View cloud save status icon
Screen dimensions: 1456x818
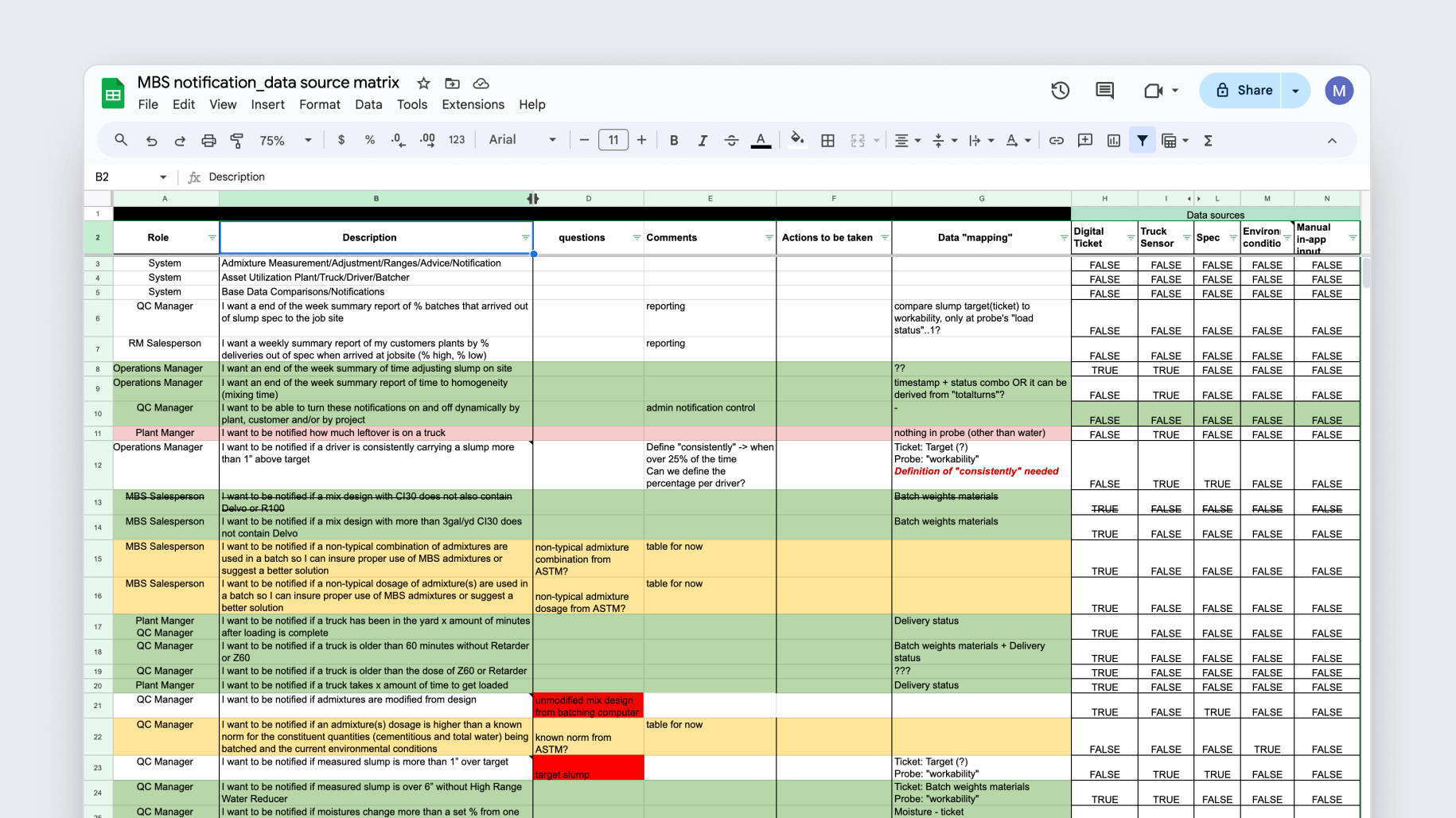pos(481,83)
